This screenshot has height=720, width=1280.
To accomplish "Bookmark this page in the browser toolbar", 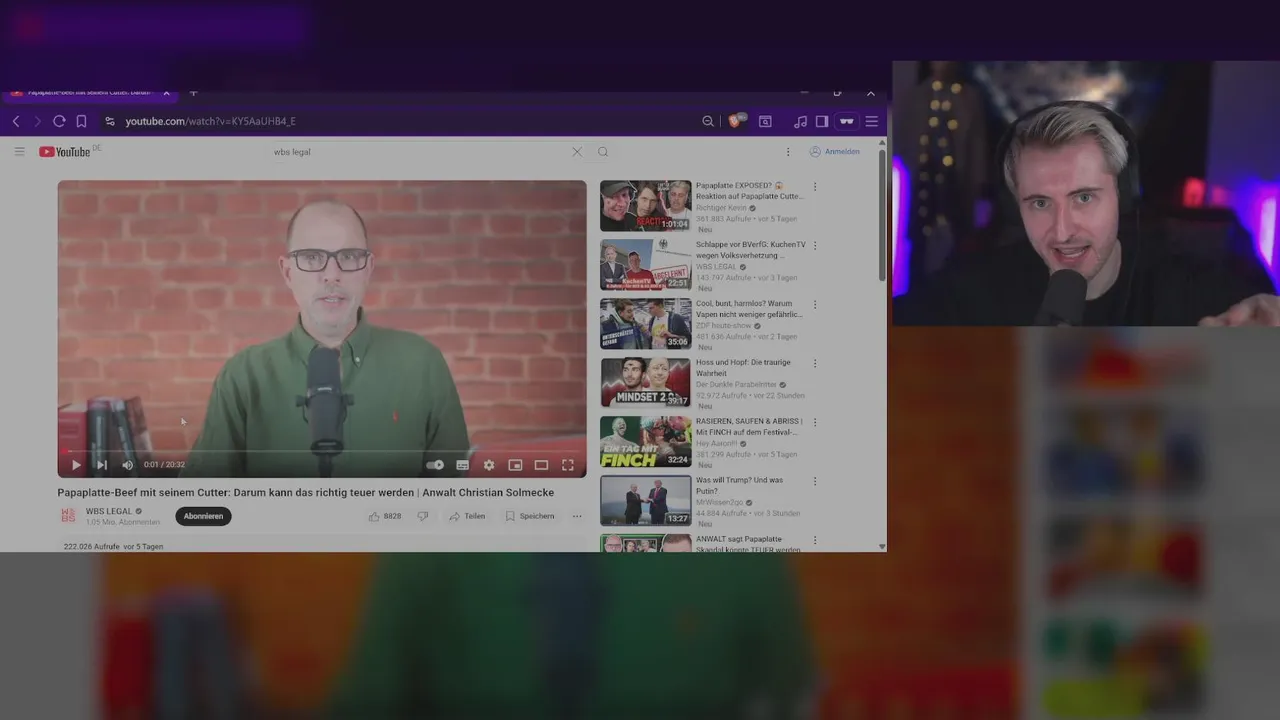I will [x=81, y=121].
